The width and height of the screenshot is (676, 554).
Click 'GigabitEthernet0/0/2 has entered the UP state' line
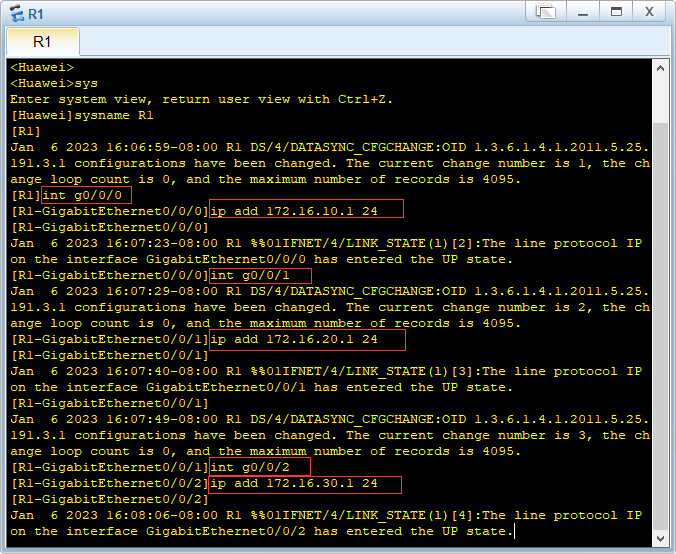[x=262, y=532]
